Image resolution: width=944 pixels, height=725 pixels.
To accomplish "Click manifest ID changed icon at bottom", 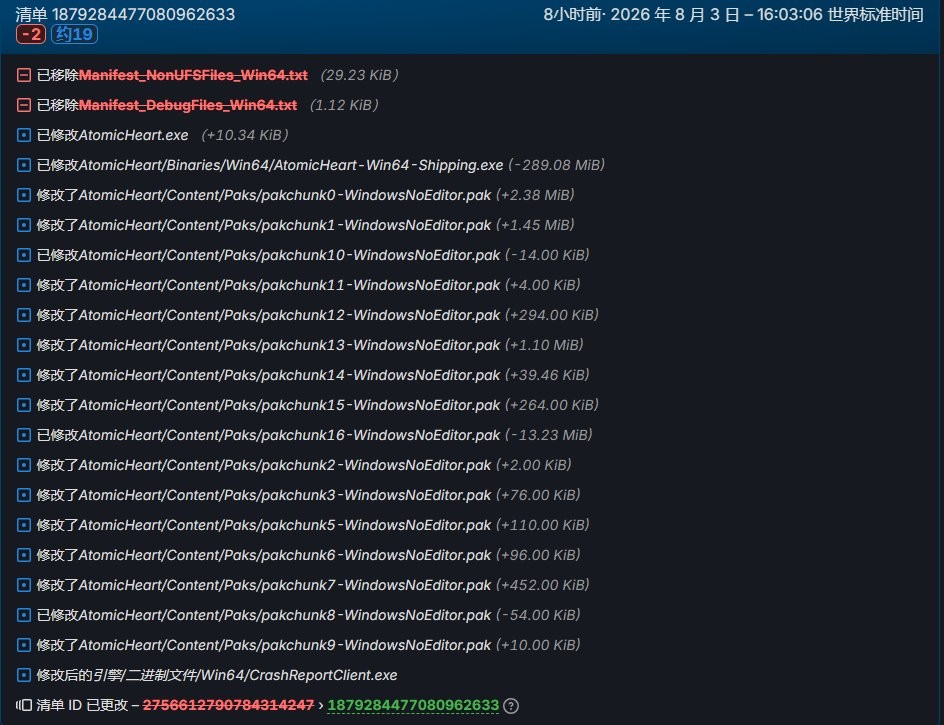I will [x=23, y=705].
